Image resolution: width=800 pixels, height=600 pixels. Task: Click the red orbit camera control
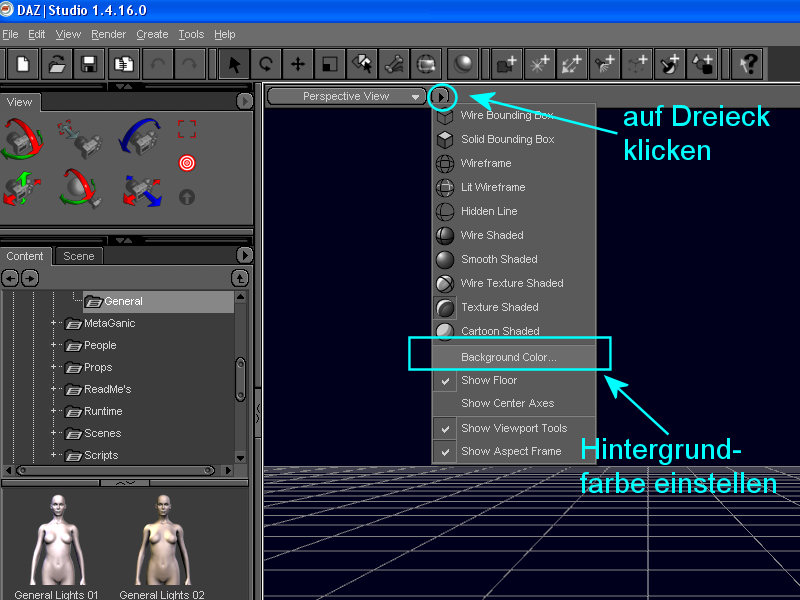pos(22,138)
